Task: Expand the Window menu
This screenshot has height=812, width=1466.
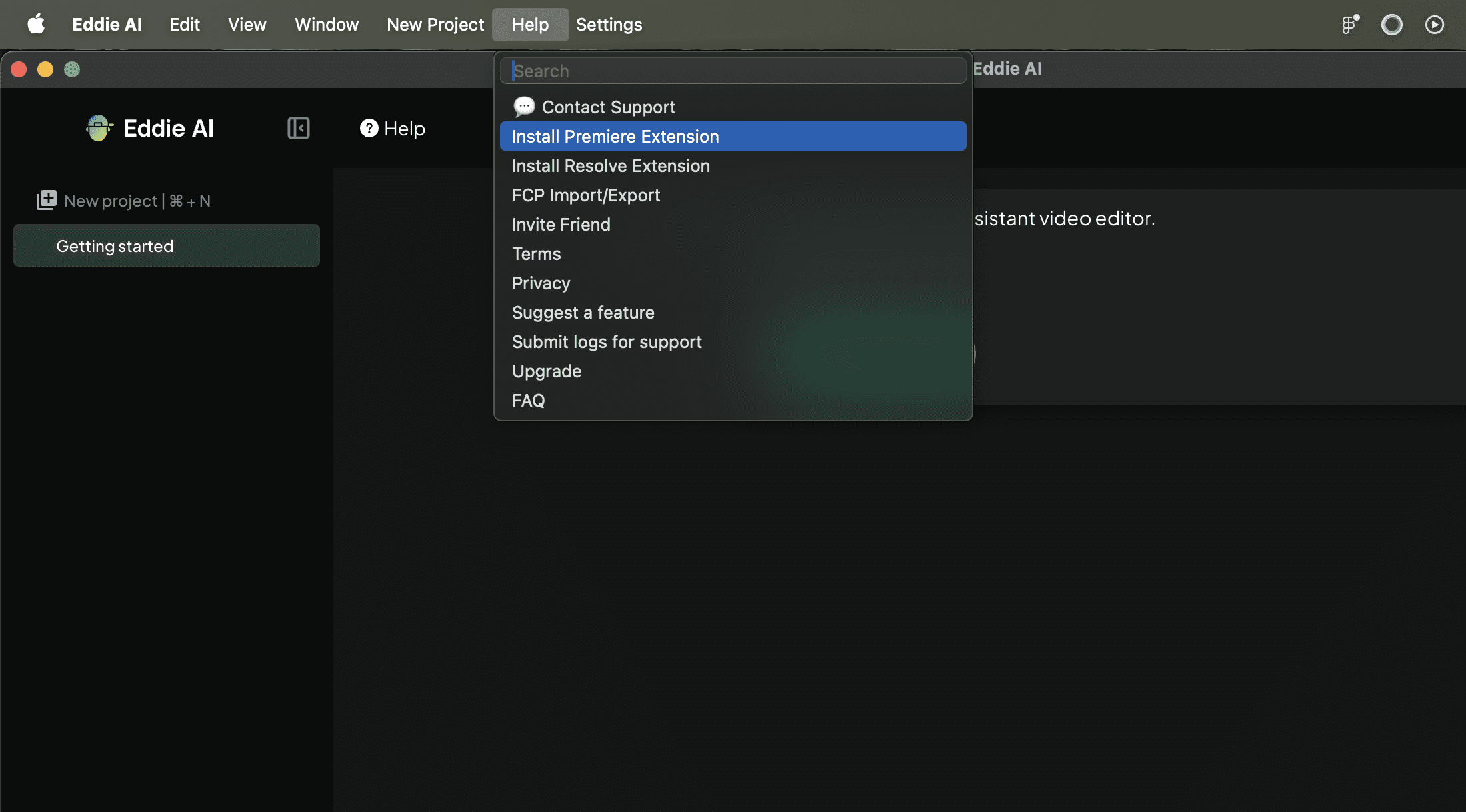Action: (327, 25)
